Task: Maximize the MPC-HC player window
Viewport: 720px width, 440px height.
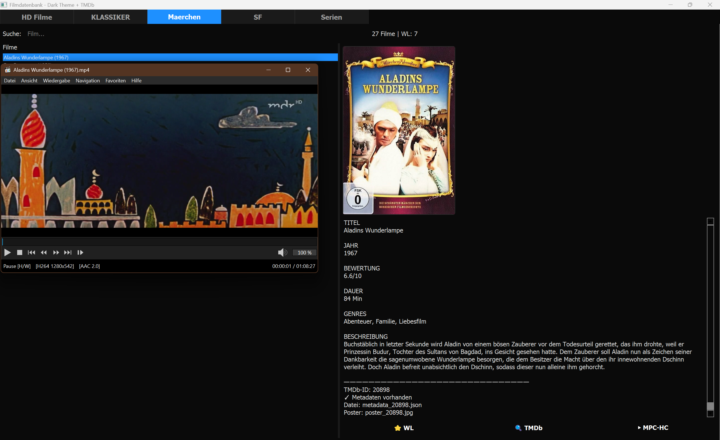Action: (288, 70)
